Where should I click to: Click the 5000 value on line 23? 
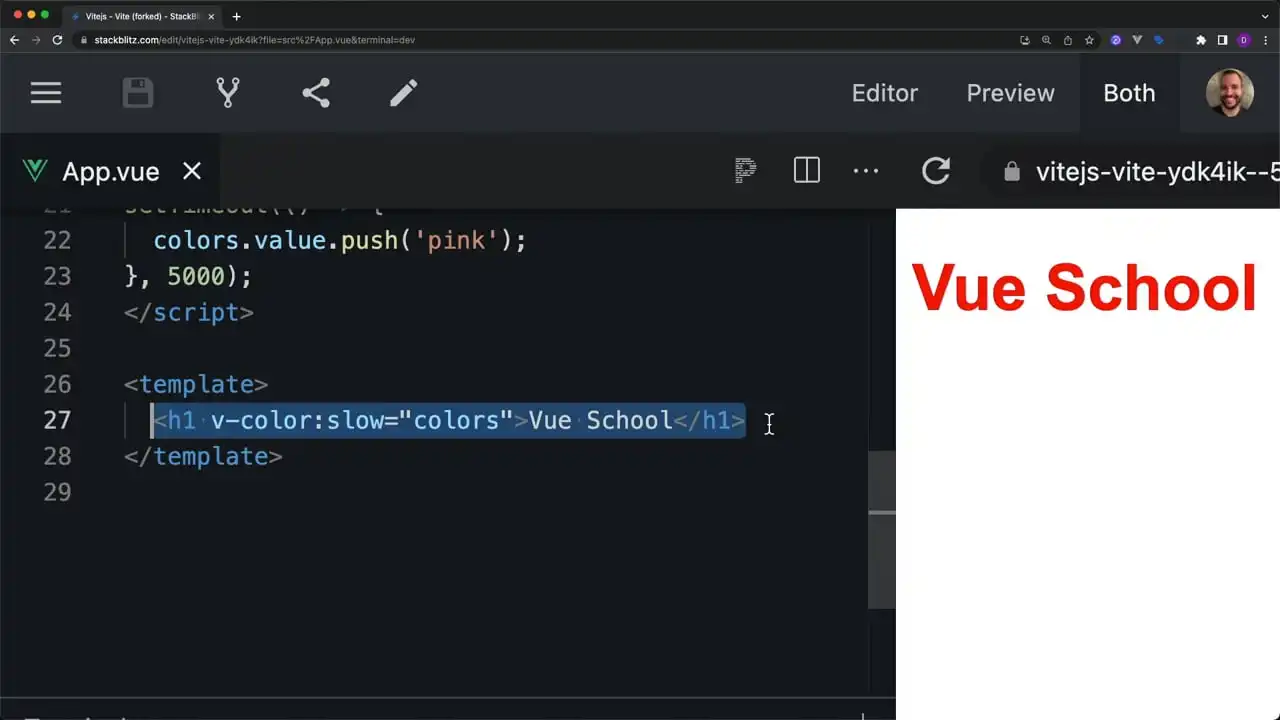196,276
